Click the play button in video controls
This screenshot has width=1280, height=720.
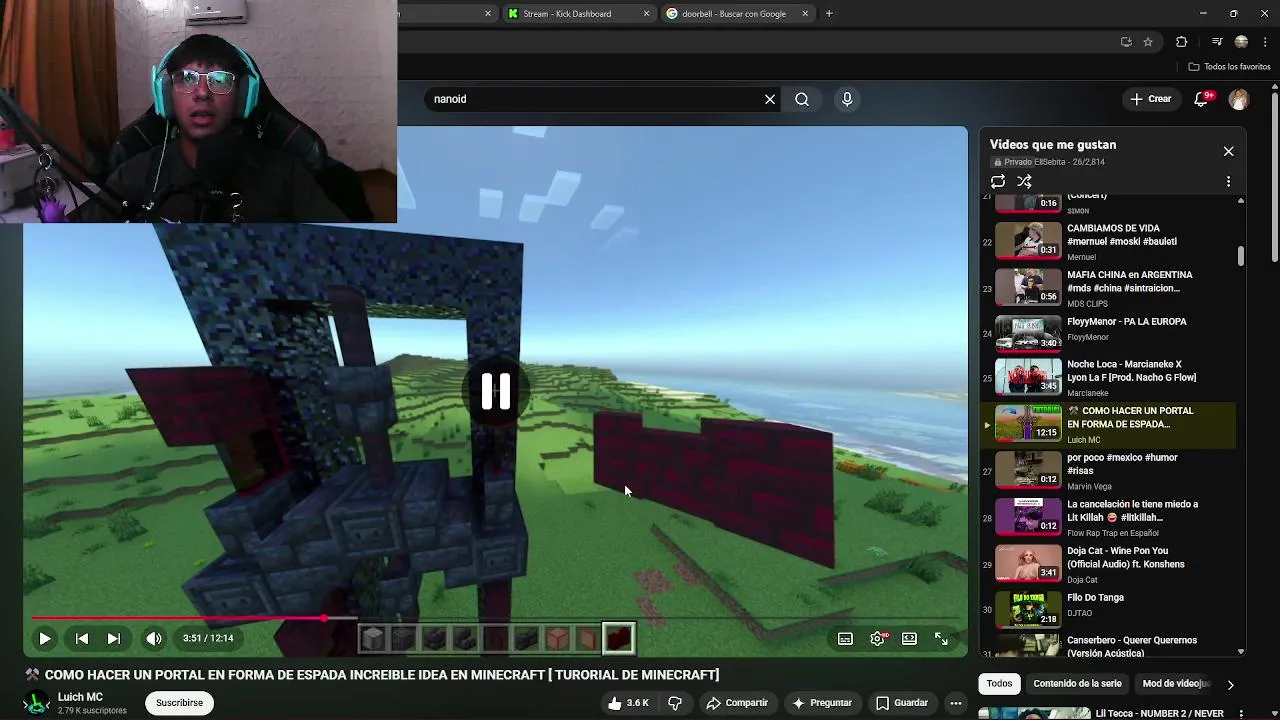(45, 638)
